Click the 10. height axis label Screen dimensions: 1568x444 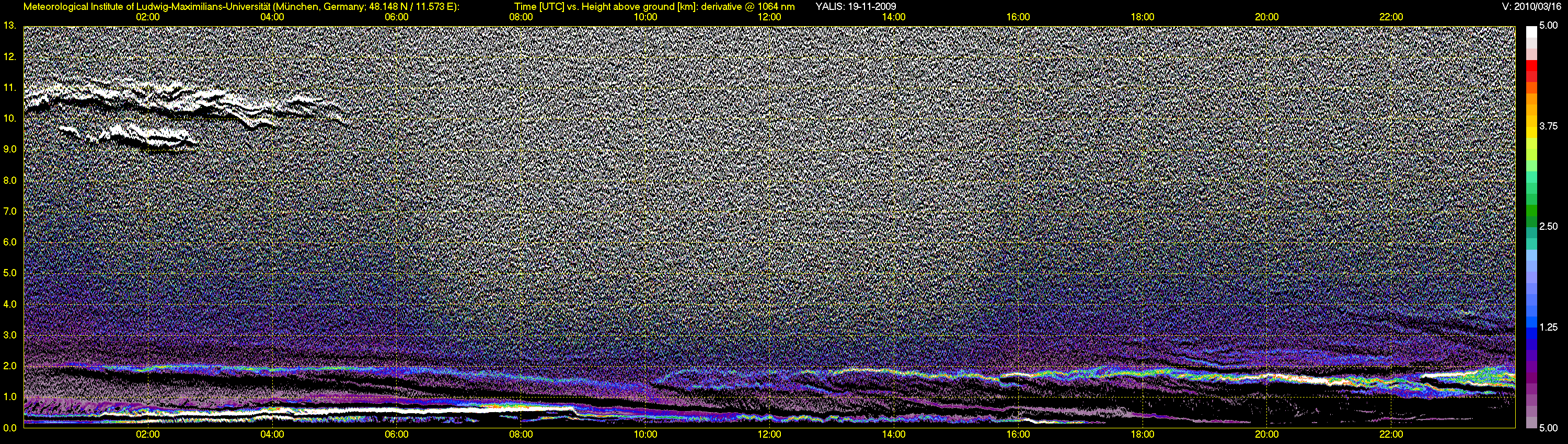pyautogui.click(x=10, y=118)
